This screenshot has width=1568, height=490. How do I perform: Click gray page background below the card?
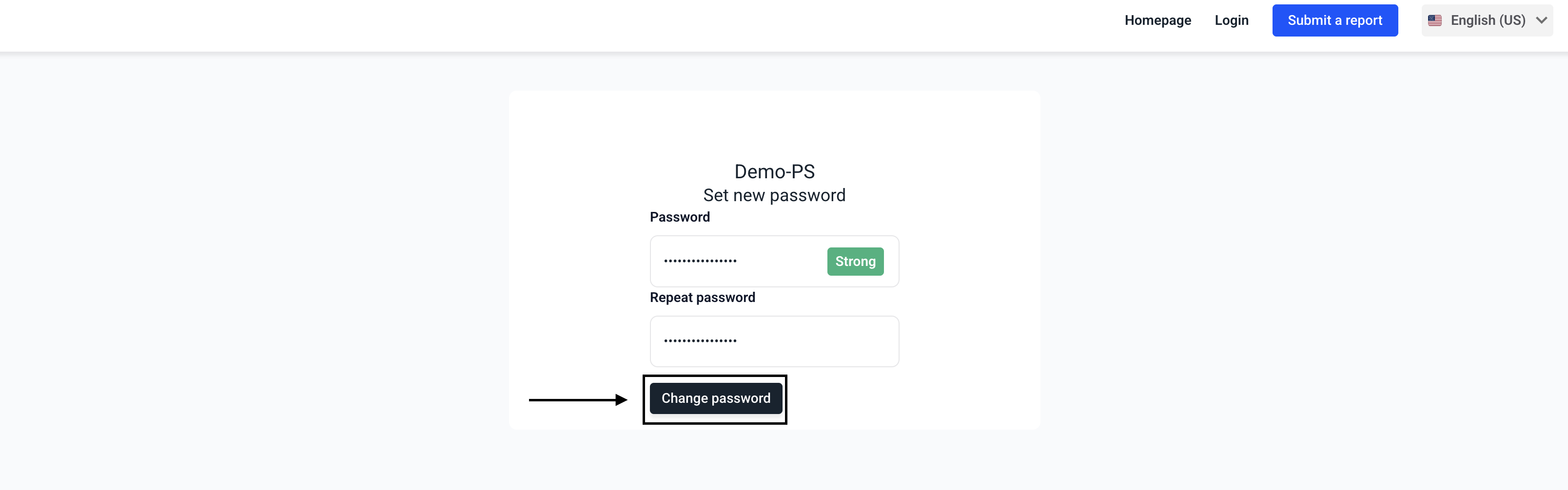[774, 462]
